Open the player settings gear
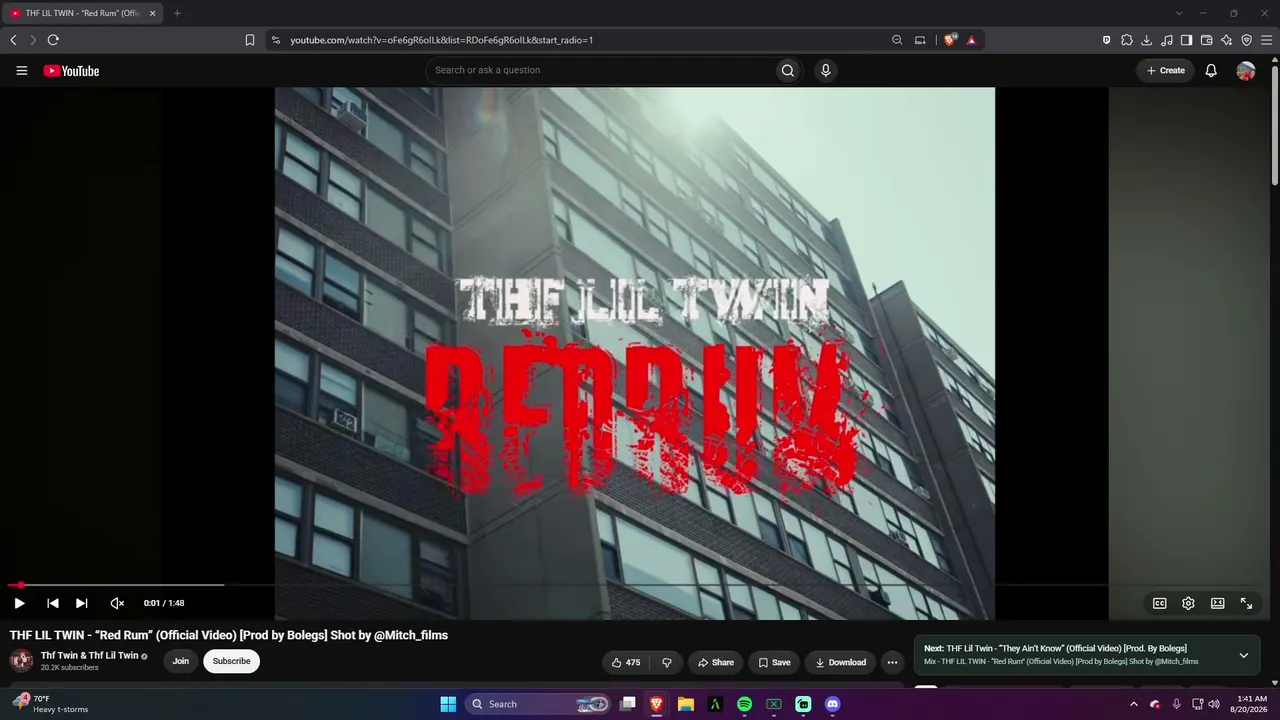Screen dimensions: 1280x720 [x=1188, y=603]
